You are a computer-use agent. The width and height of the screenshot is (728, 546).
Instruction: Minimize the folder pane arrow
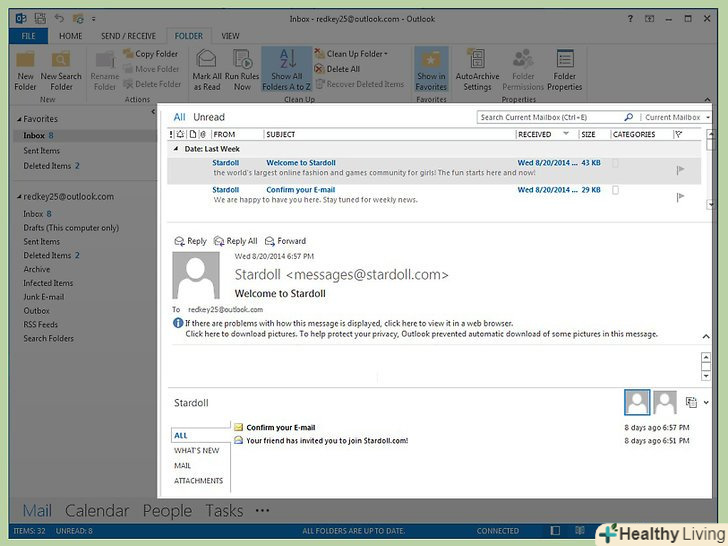tap(153, 112)
